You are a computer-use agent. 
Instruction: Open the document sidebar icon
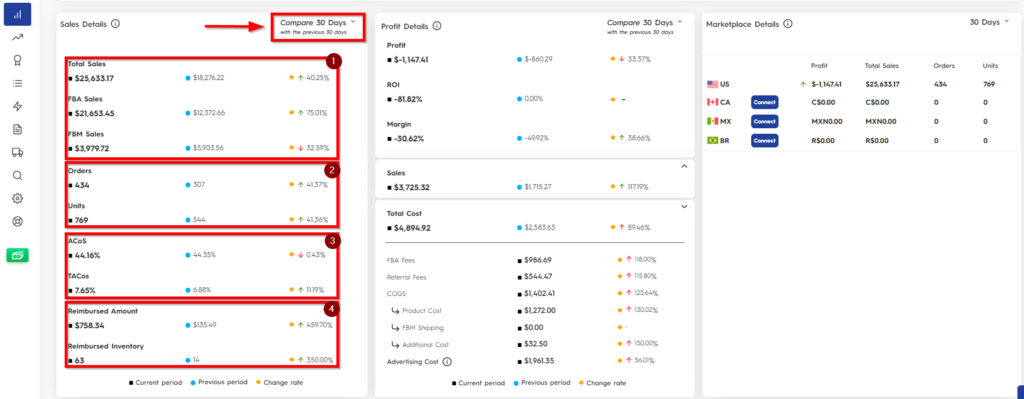point(18,129)
